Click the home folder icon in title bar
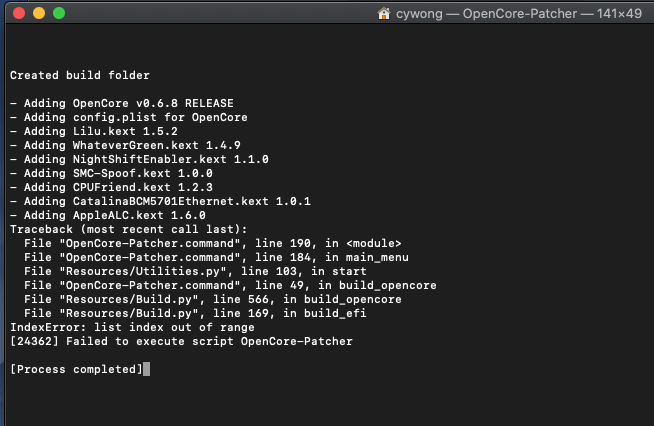654x426 pixels. click(384, 14)
